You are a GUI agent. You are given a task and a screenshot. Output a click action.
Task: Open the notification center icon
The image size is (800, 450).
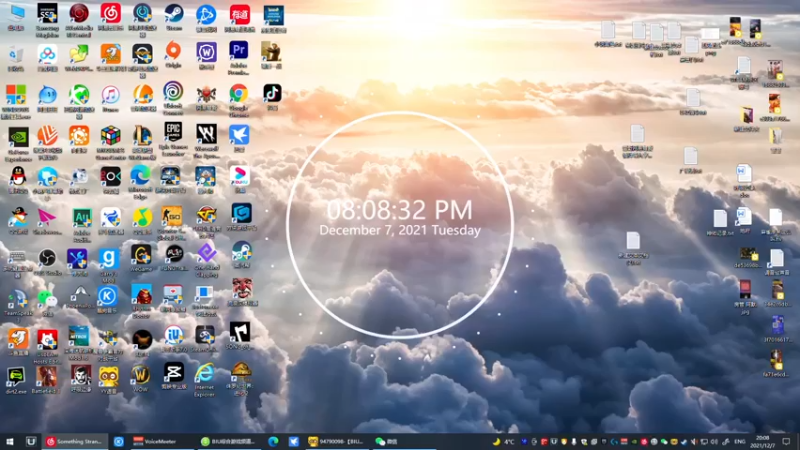(786, 442)
